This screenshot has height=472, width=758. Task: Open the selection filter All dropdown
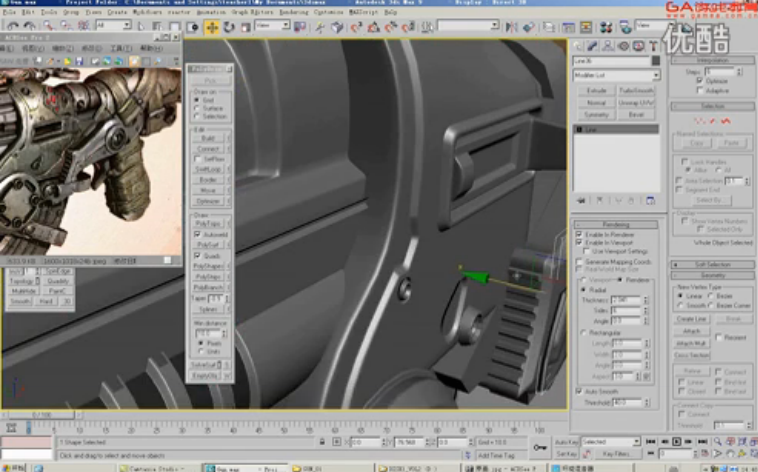113,25
